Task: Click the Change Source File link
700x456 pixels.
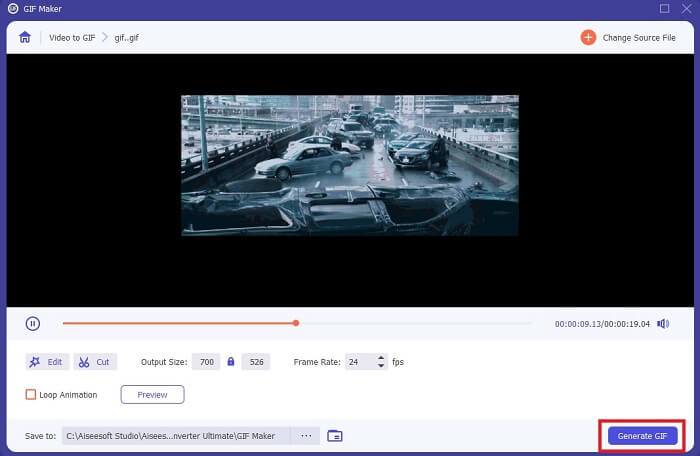Action: click(639, 38)
